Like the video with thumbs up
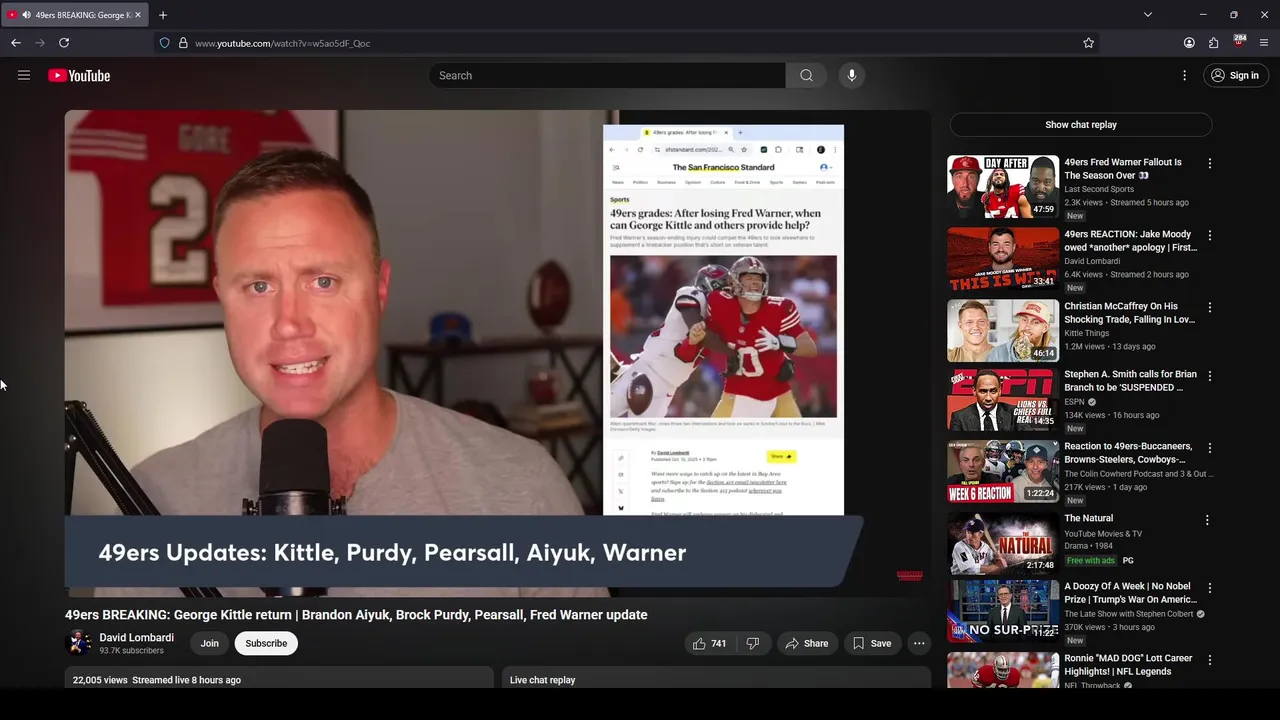1280x720 pixels. coord(709,644)
